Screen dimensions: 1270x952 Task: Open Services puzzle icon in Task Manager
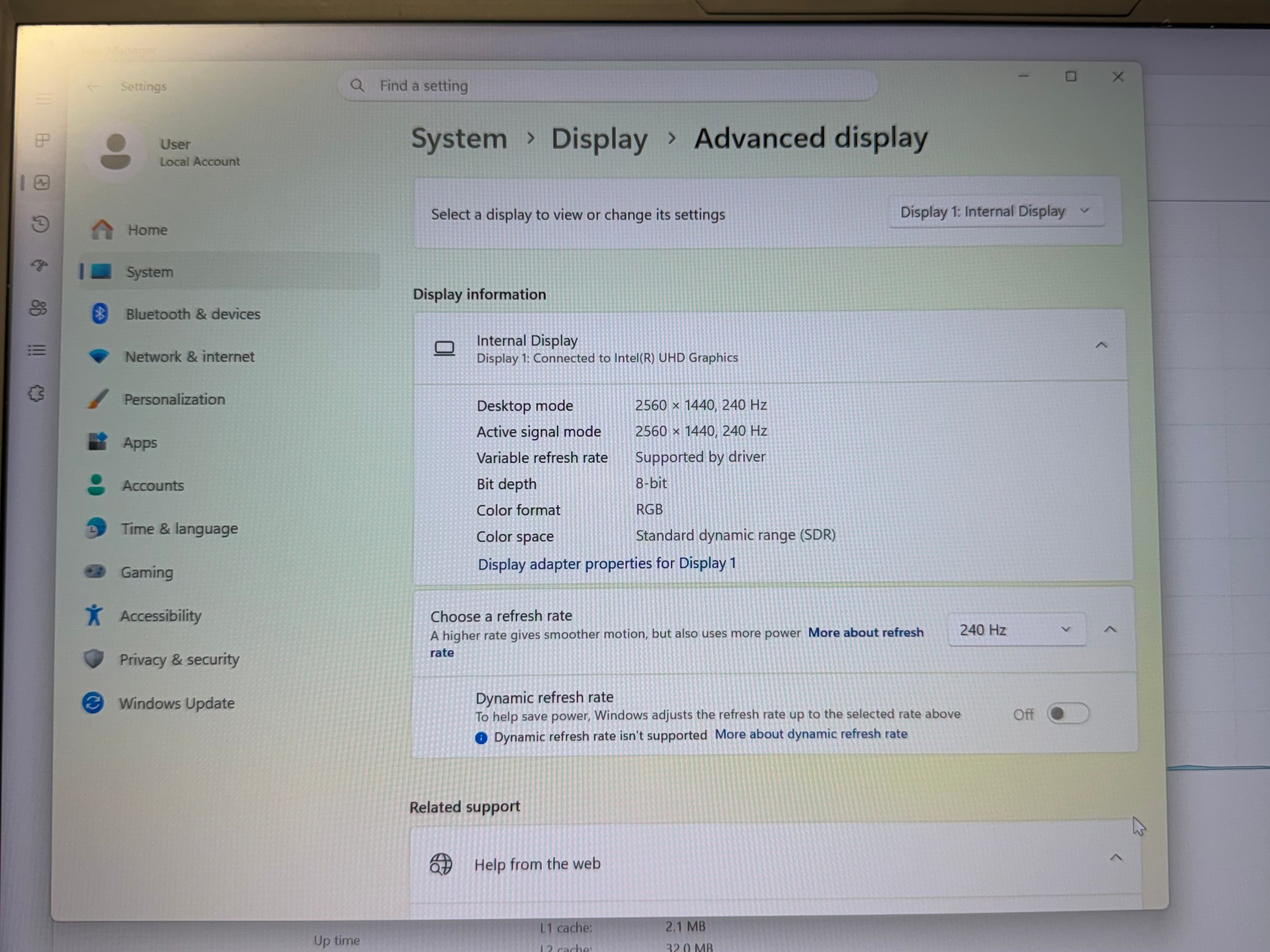click(x=37, y=393)
